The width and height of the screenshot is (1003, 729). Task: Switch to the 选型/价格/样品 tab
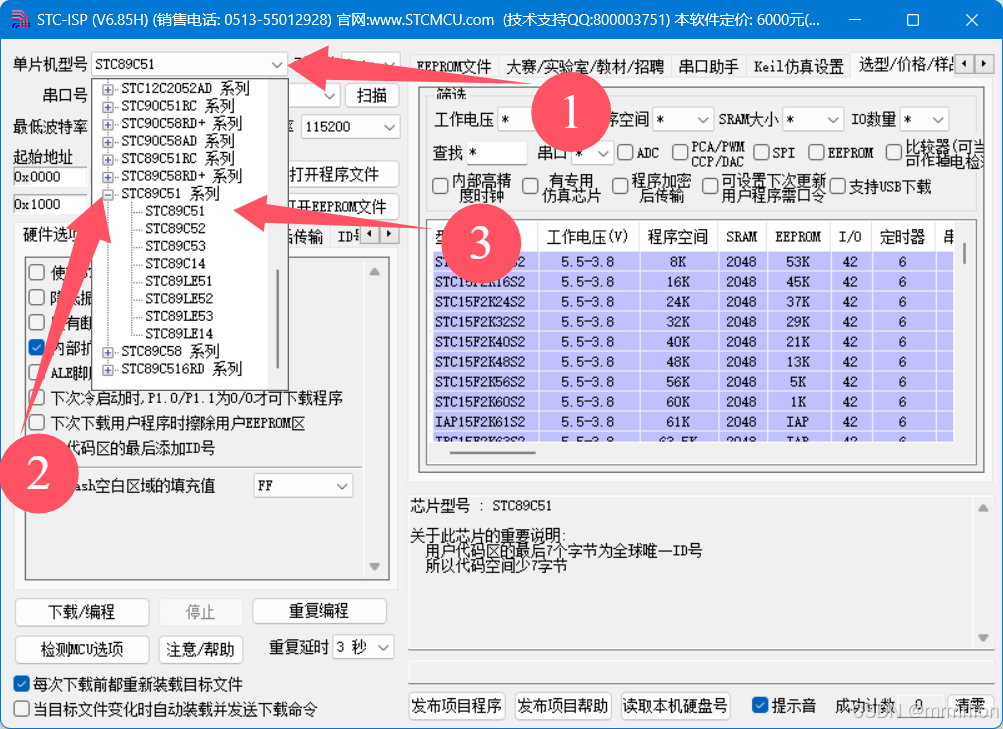[x=904, y=65]
